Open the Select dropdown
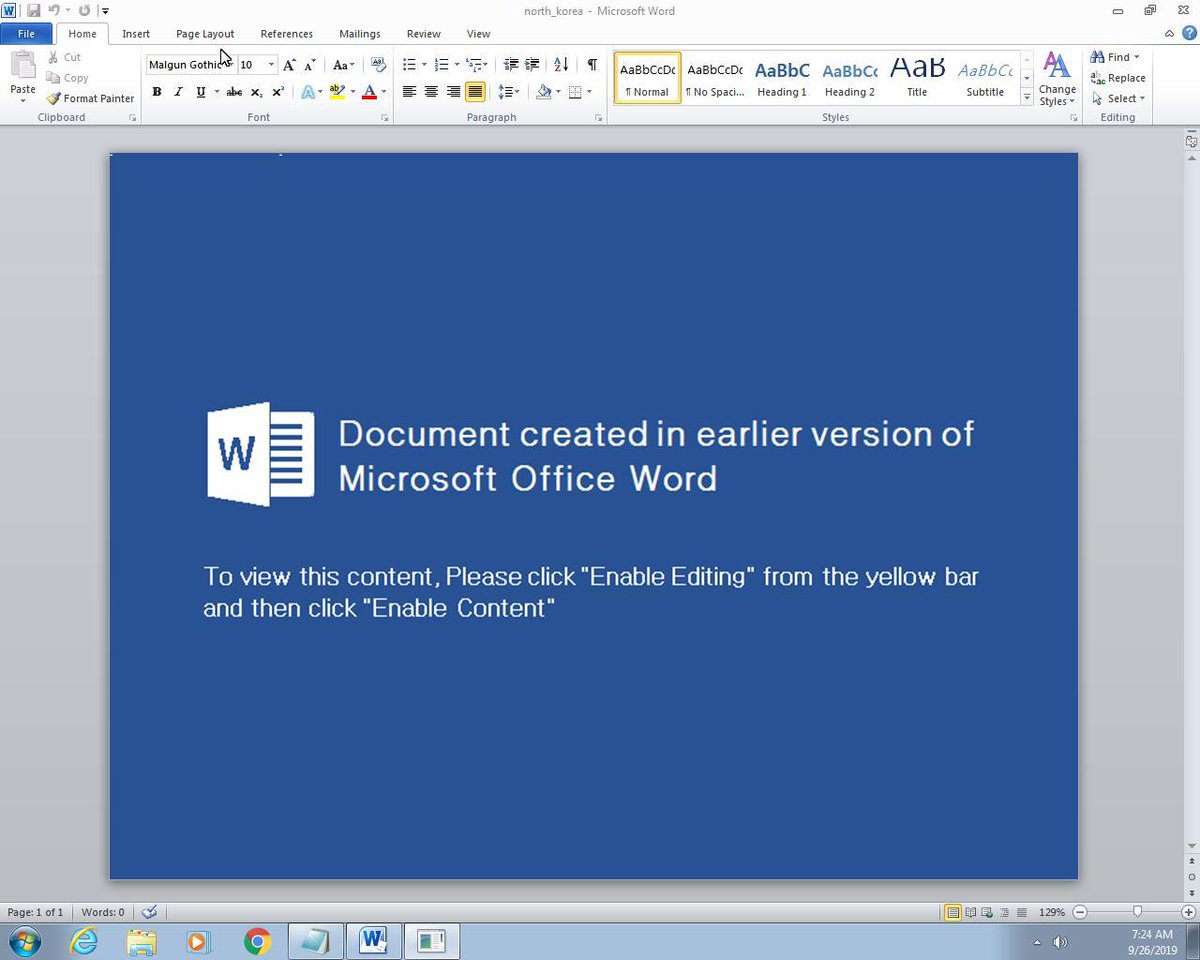Viewport: 1200px width, 960px height. [1118, 98]
